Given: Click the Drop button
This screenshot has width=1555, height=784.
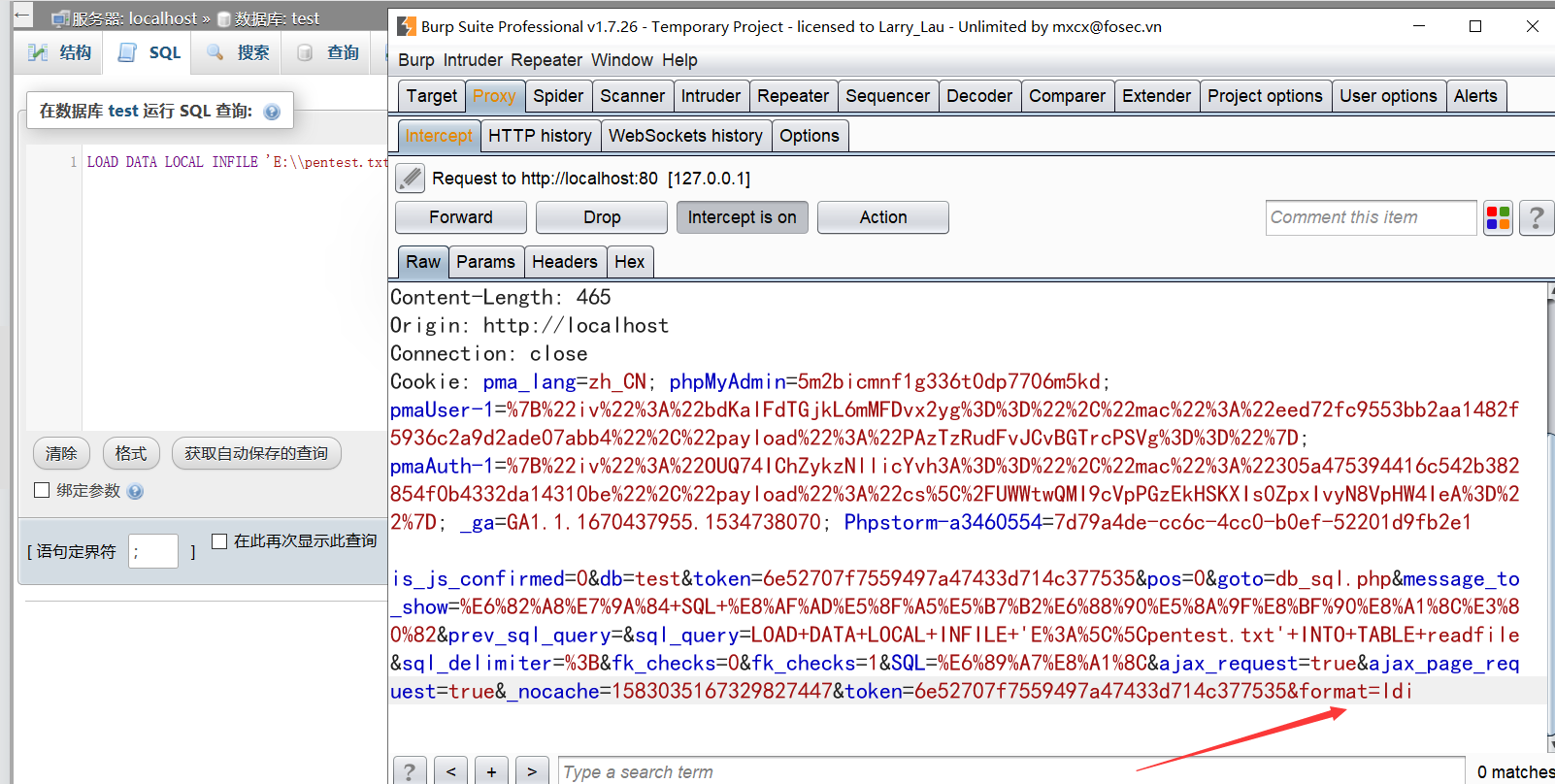Looking at the screenshot, I should point(602,217).
